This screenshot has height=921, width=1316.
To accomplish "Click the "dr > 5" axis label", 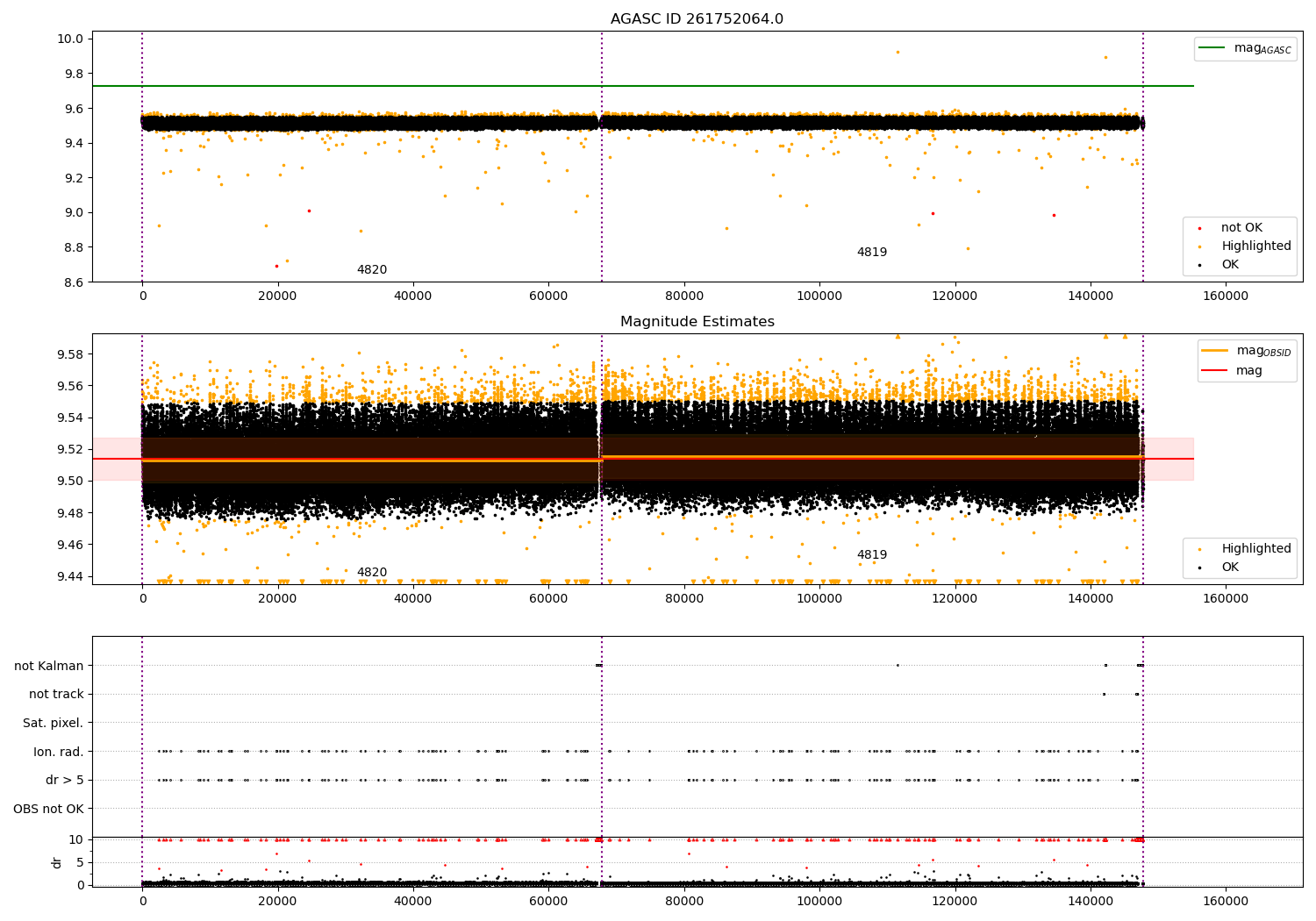I will point(65,781).
